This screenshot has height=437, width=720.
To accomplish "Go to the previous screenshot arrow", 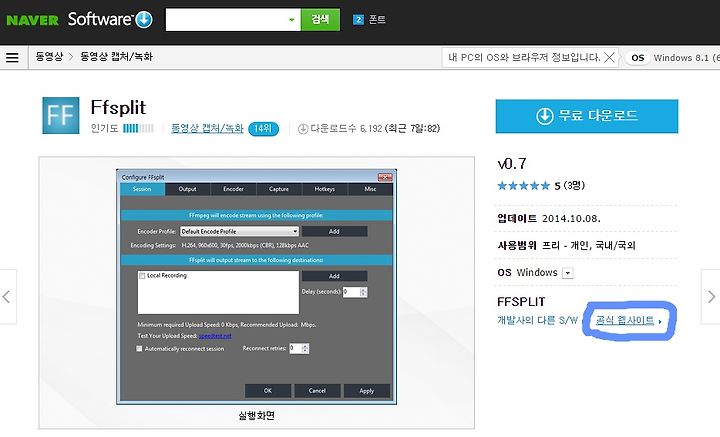I will coord(7,297).
